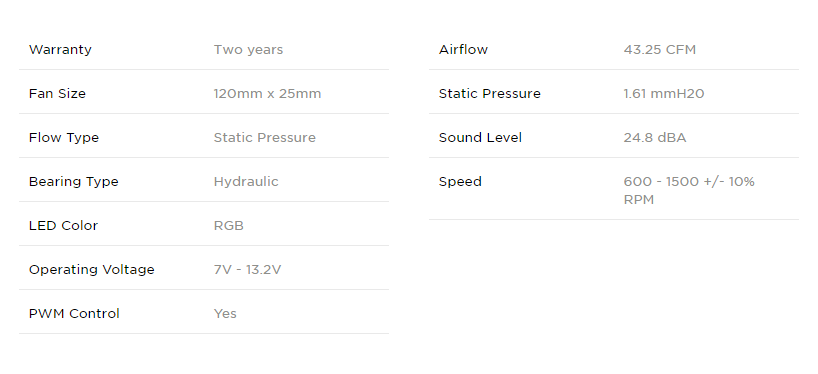
Task: Select the RGB value text
Action: [x=228, y=226]
